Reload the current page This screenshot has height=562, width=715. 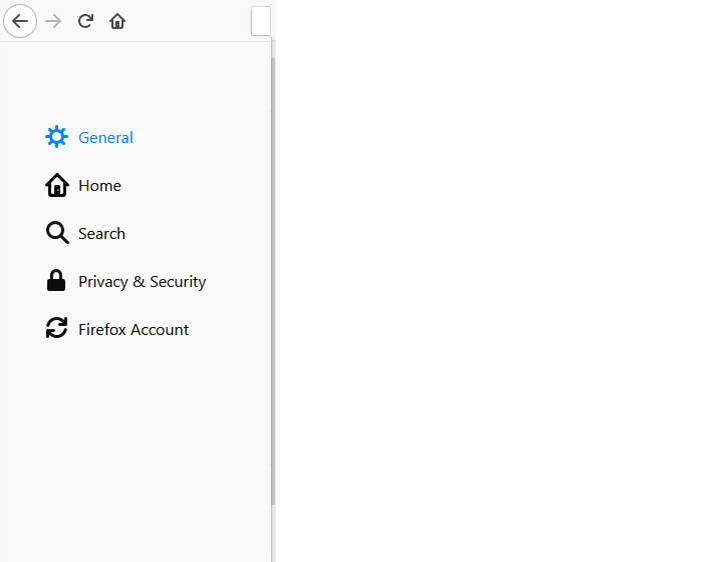tap(85, 21)
